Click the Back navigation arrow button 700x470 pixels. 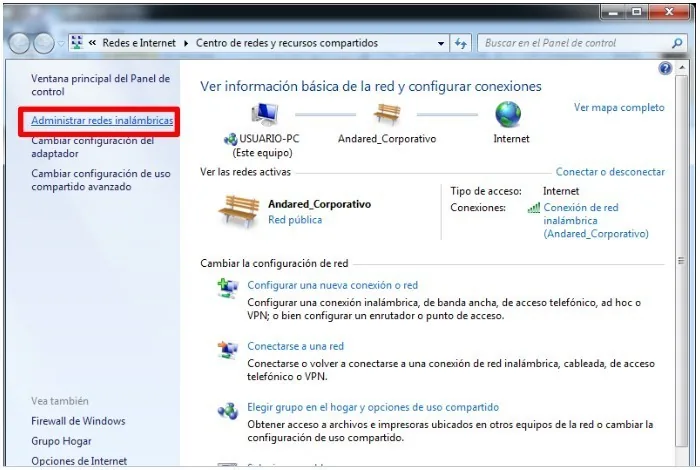point(19,43)
